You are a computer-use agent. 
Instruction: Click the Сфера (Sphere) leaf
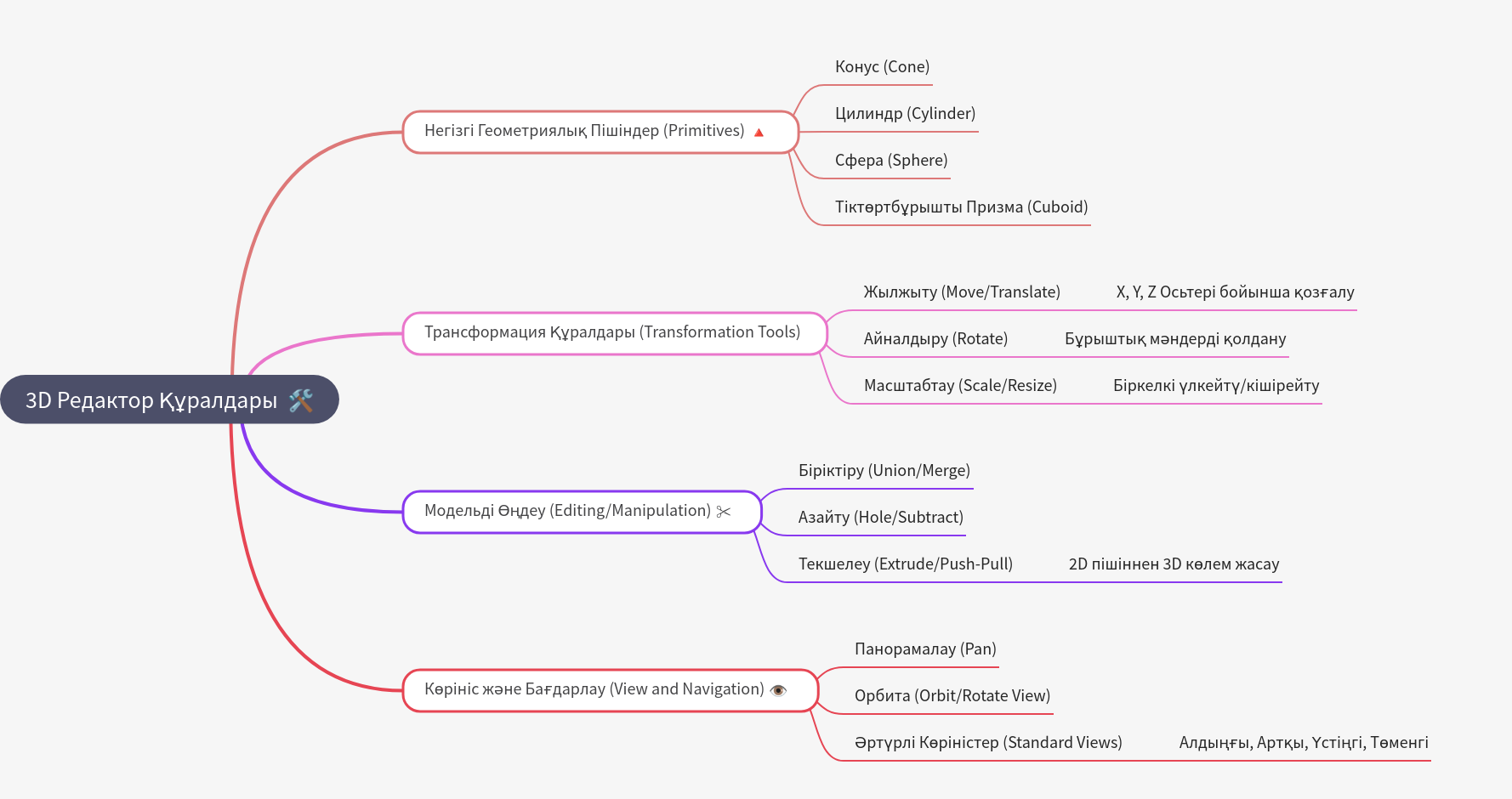click(x=890, y=161)
